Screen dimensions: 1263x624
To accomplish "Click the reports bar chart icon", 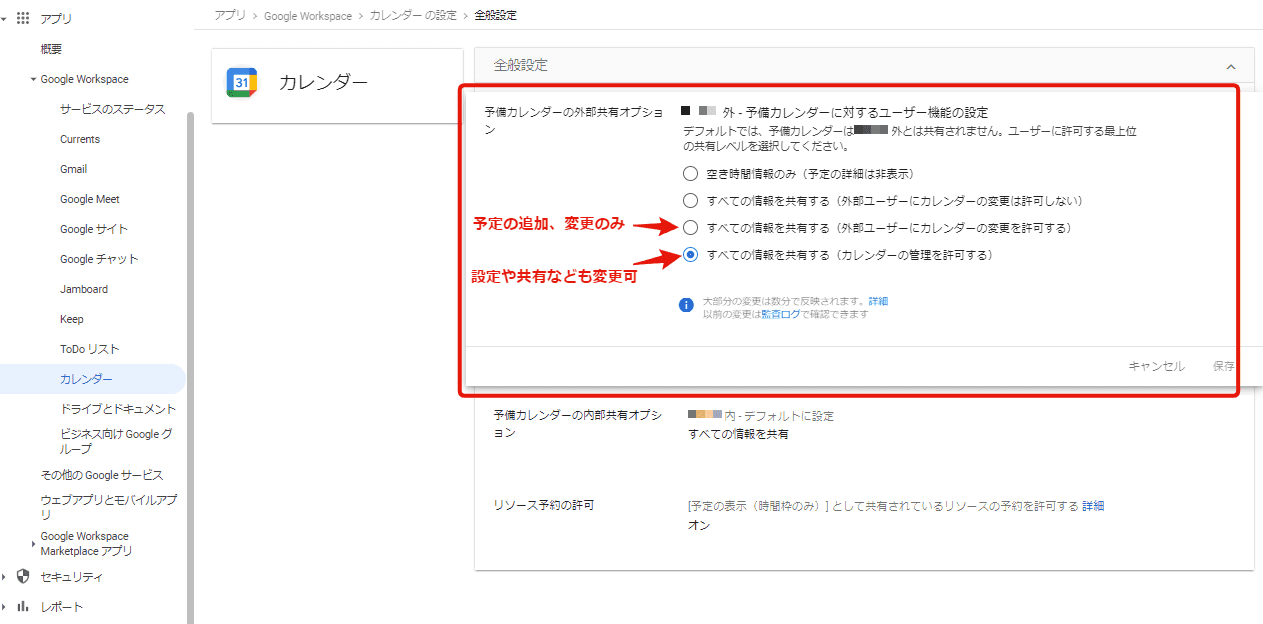I will point(23,606).
